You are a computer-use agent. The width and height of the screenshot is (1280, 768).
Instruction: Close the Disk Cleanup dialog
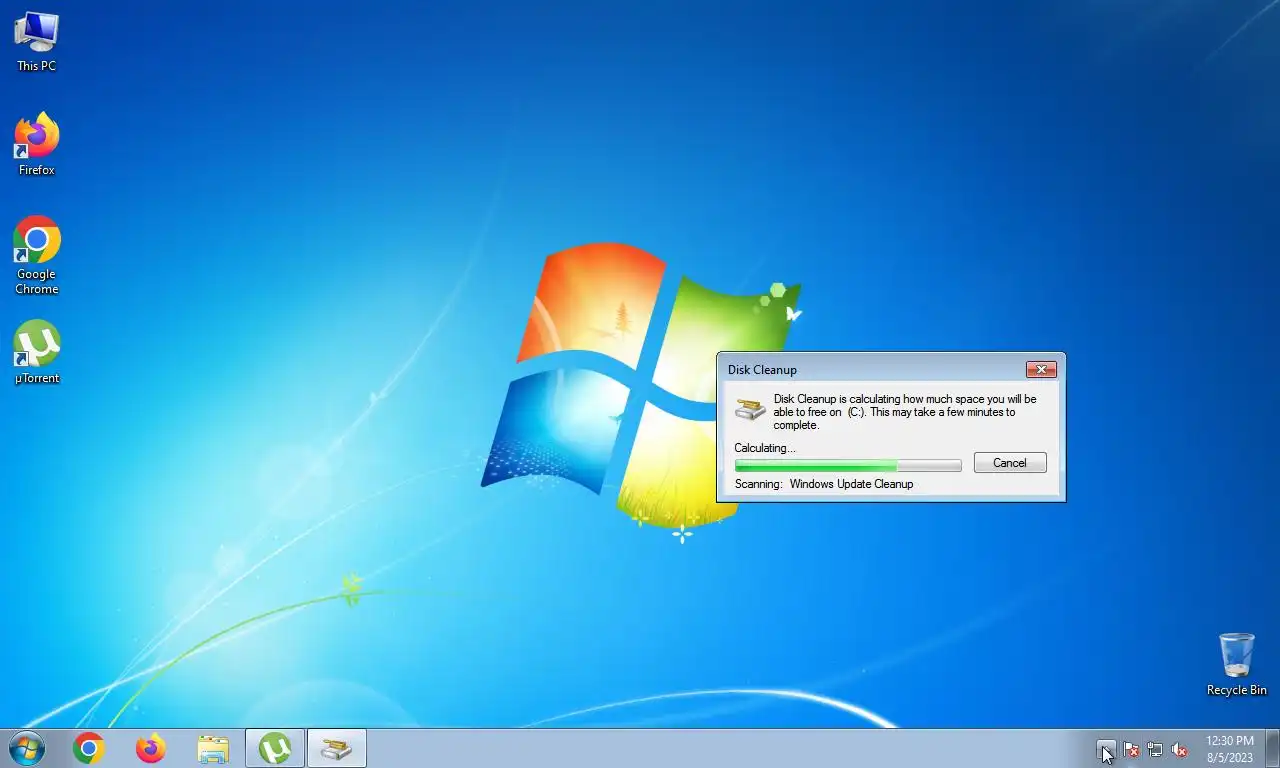(1041, 370)
